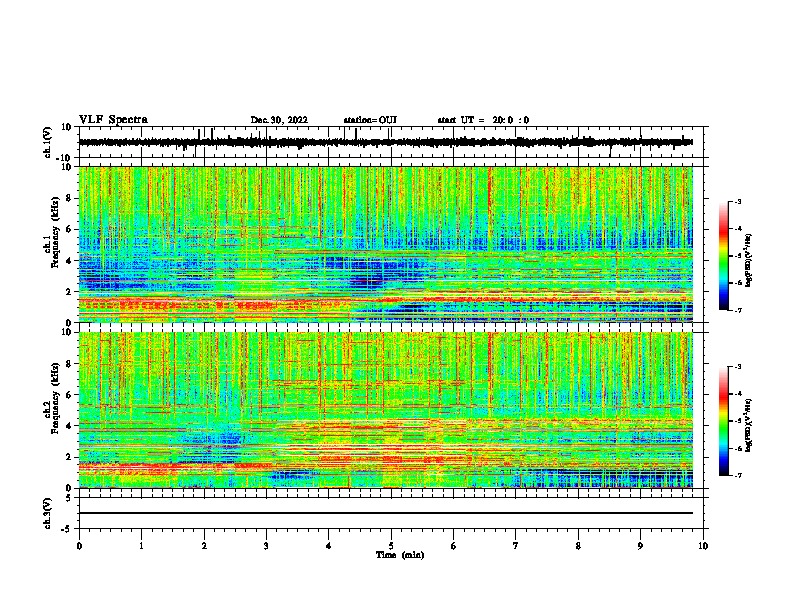This screenshot has height=612, width=792.
Task: Click the "ch.1(V)" waveform axis label
Action: [48, 142]
